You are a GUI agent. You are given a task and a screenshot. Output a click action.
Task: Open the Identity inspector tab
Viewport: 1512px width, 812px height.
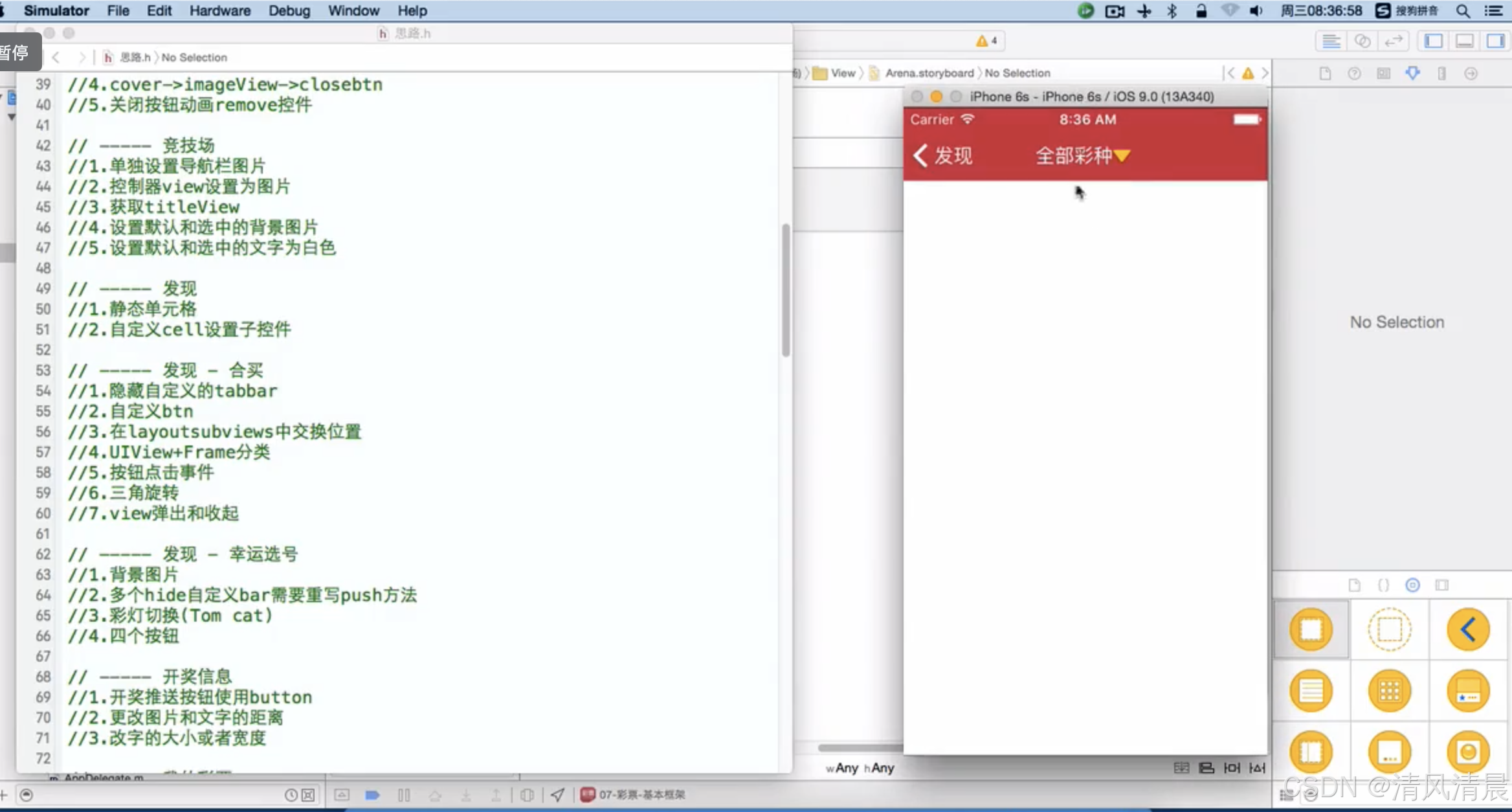click(x=1383, y=74)
